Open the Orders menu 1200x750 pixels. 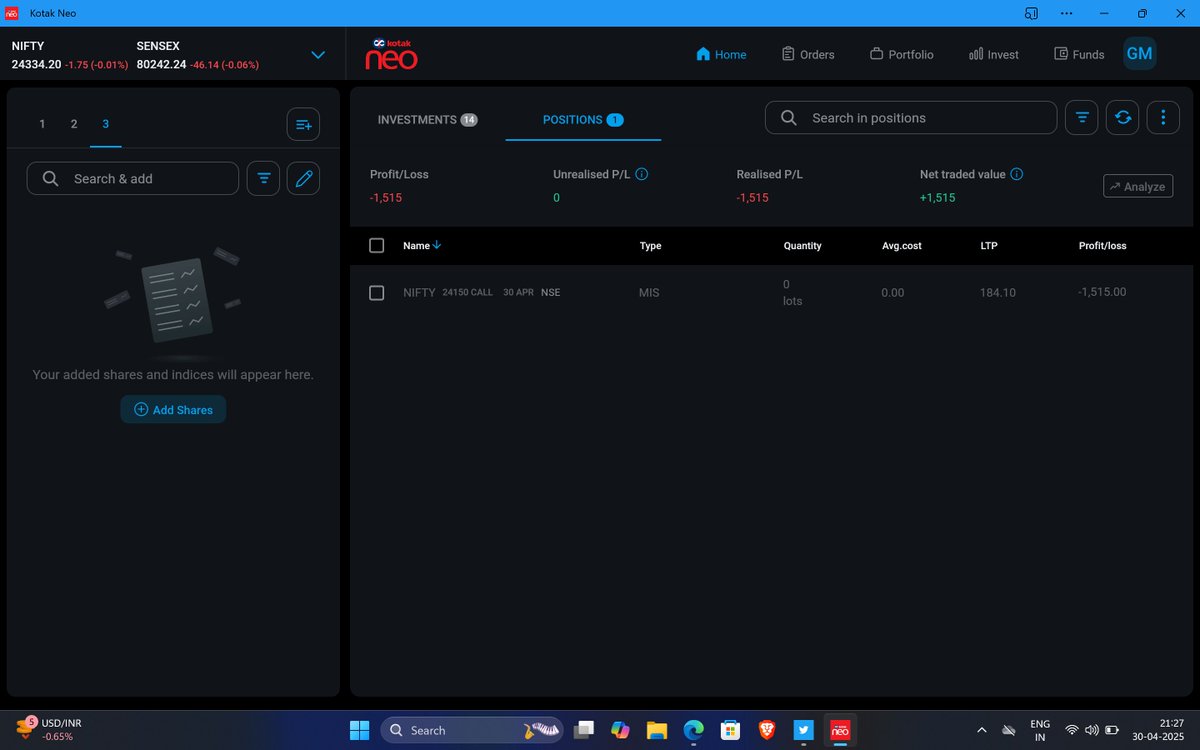pyautogui.click(x=808, y=54)
